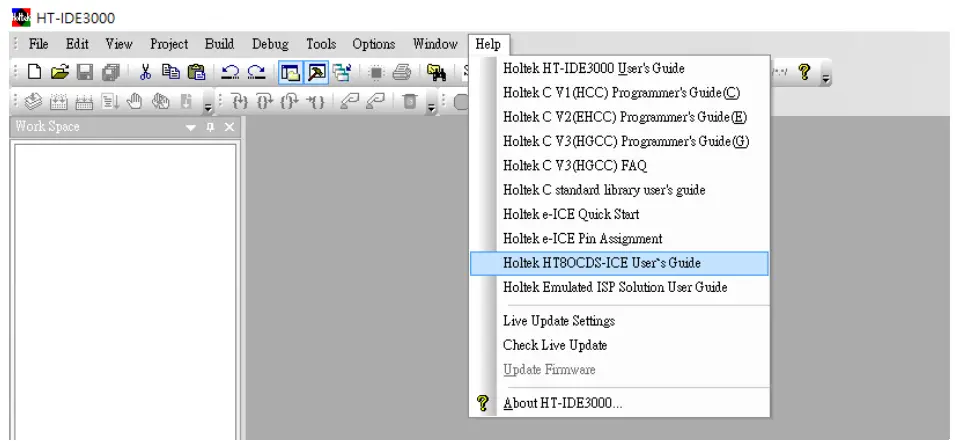Click the Paste clipboard icon
Viewport: 955px width, 446px height.
point(196,73)
